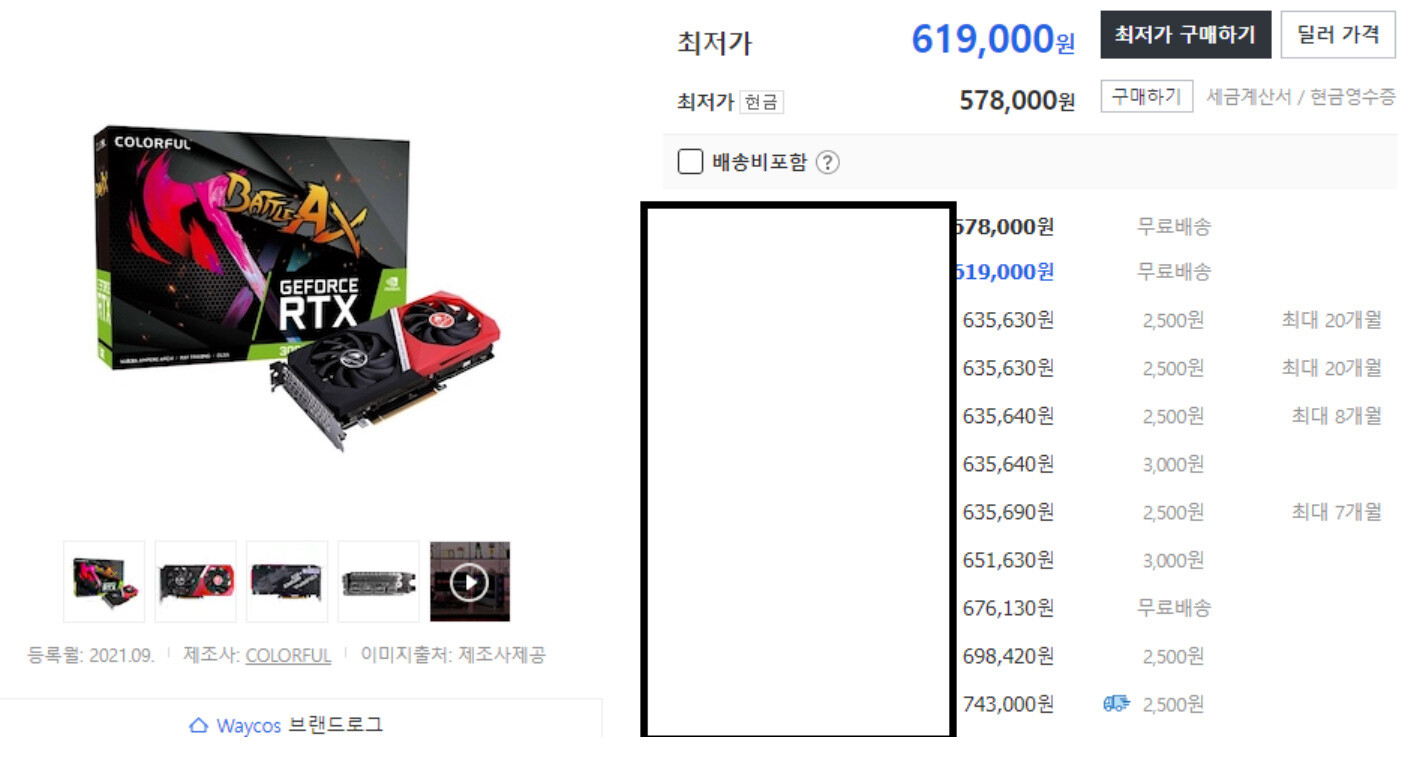Click the delivery truck icon beside 743,000원
The height and width of the screenshot is (763, 1411).
(1116, 704)
